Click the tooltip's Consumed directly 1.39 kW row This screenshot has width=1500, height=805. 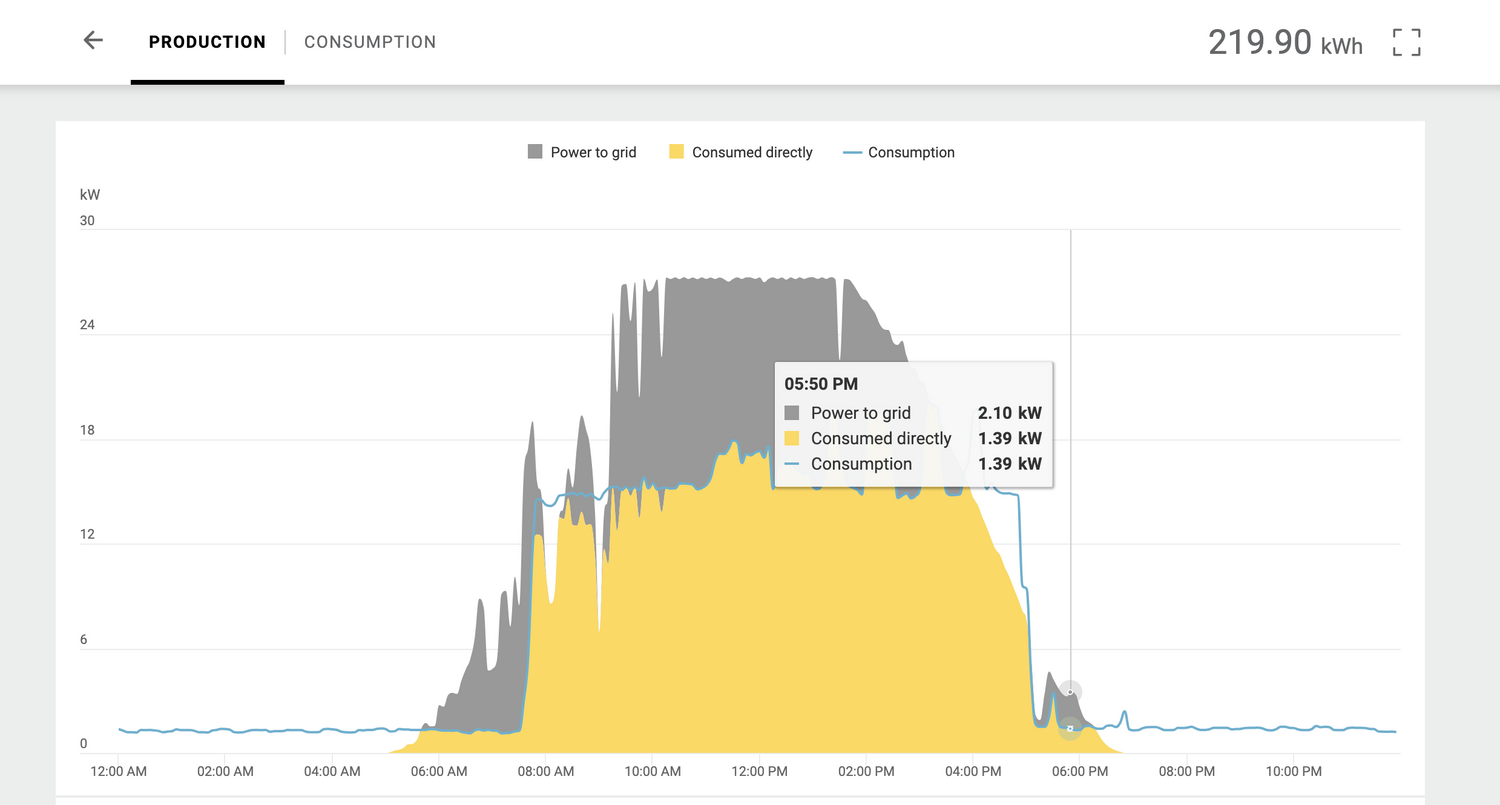(x=913, y=439)
